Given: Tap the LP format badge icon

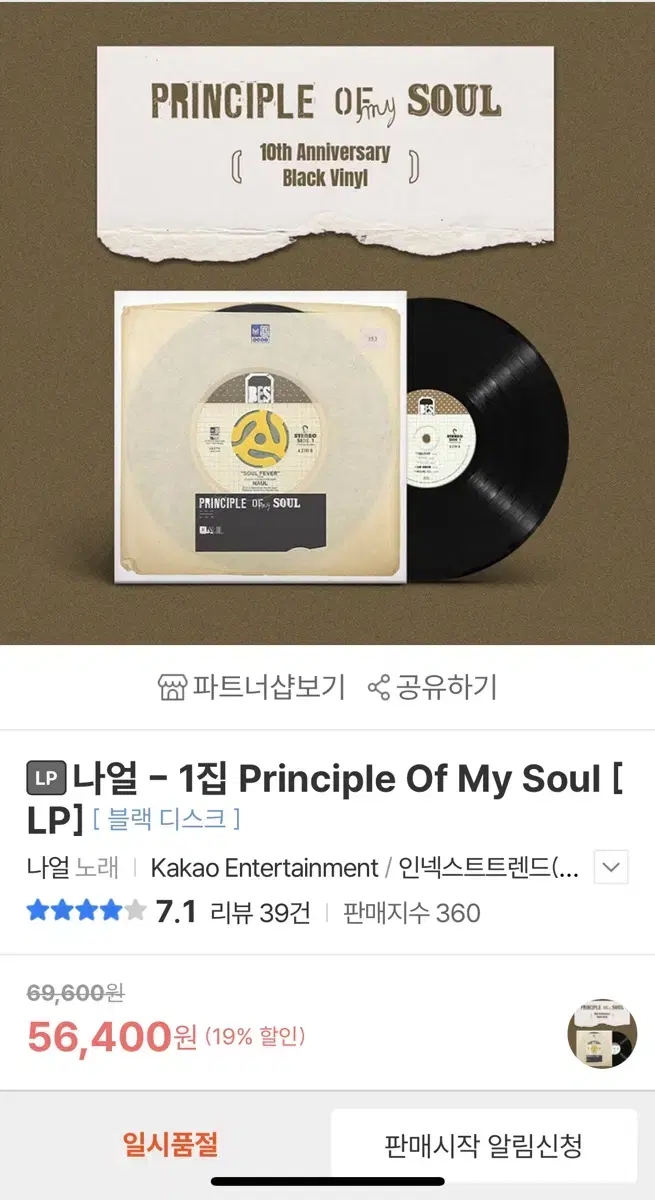Looking at the screenshot, I should 46,777.
